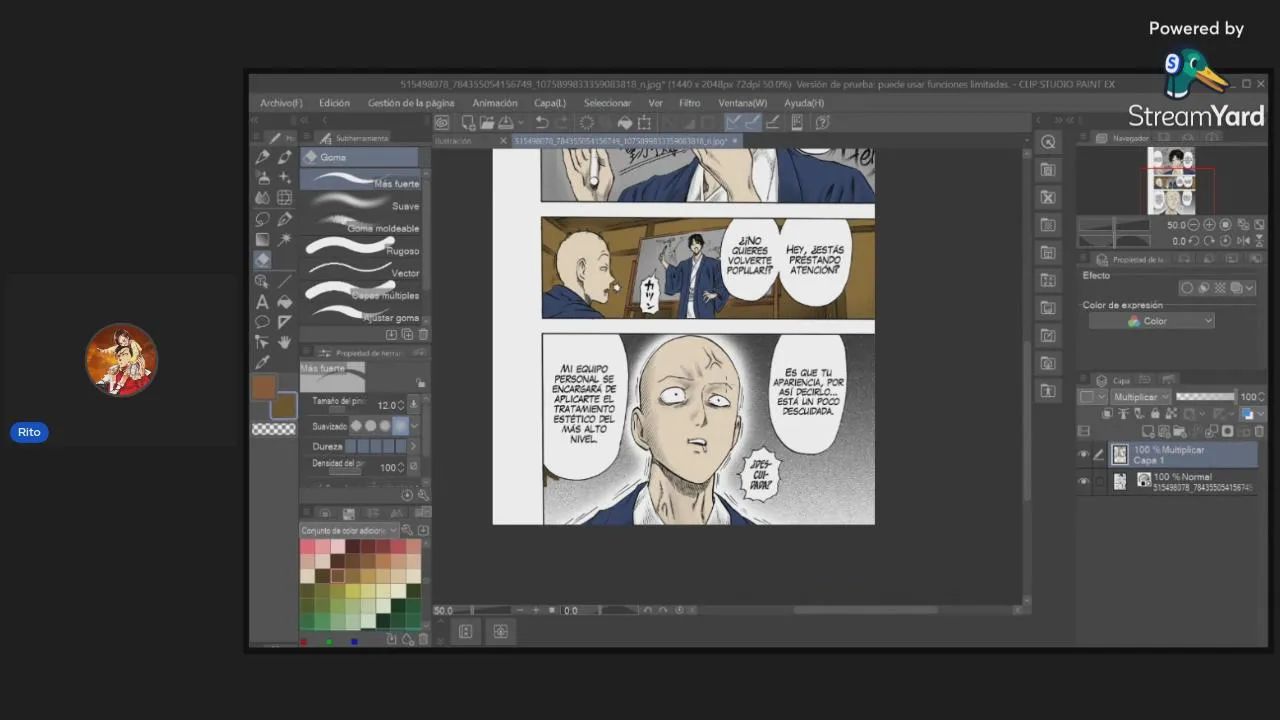The height and width of the screenshot is (720, 1280).
Task: Click the main brown foreground color swatch
Action: point(263,387)
